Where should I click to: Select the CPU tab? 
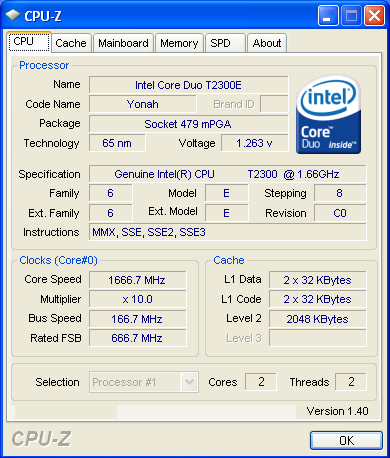[29, 42]
